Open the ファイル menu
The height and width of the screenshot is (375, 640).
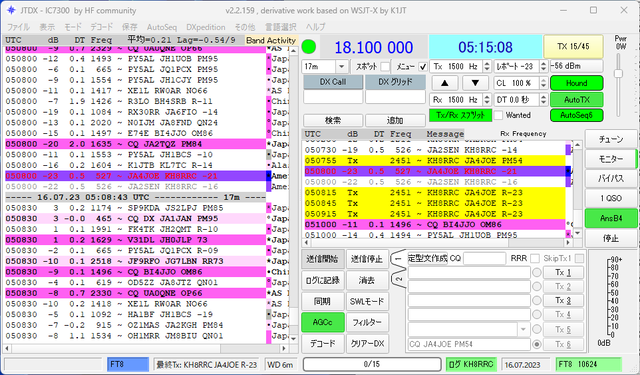(18, 27)
